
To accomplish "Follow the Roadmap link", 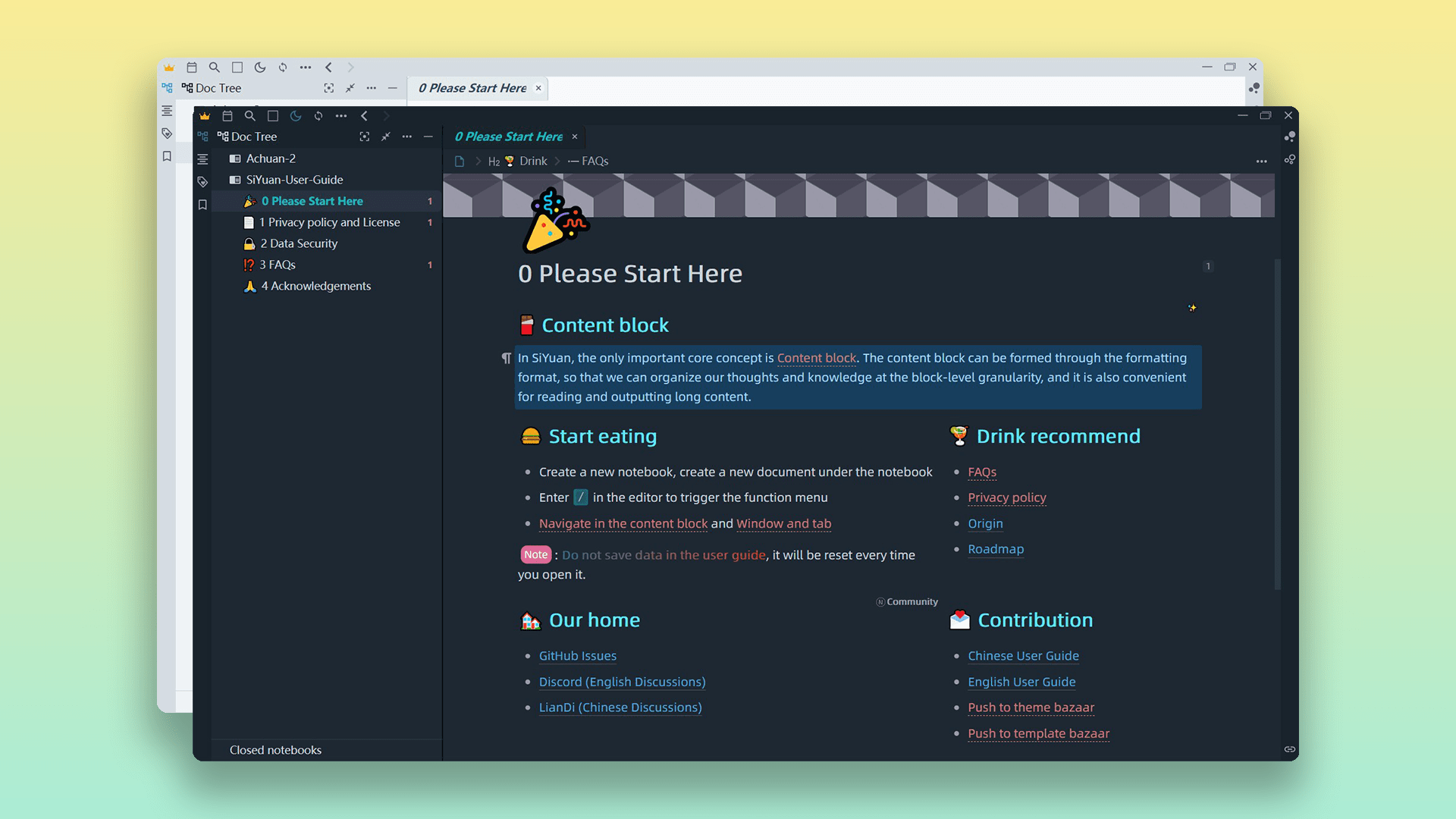I will tap(995, 549).
